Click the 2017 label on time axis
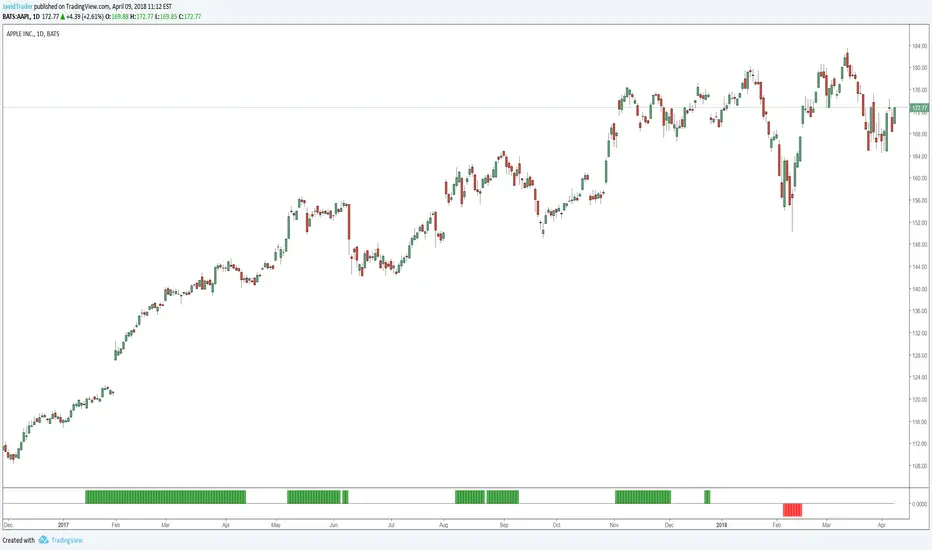This screenshot has height=550, width=932. pyautogui.click(x=63, y=523)
